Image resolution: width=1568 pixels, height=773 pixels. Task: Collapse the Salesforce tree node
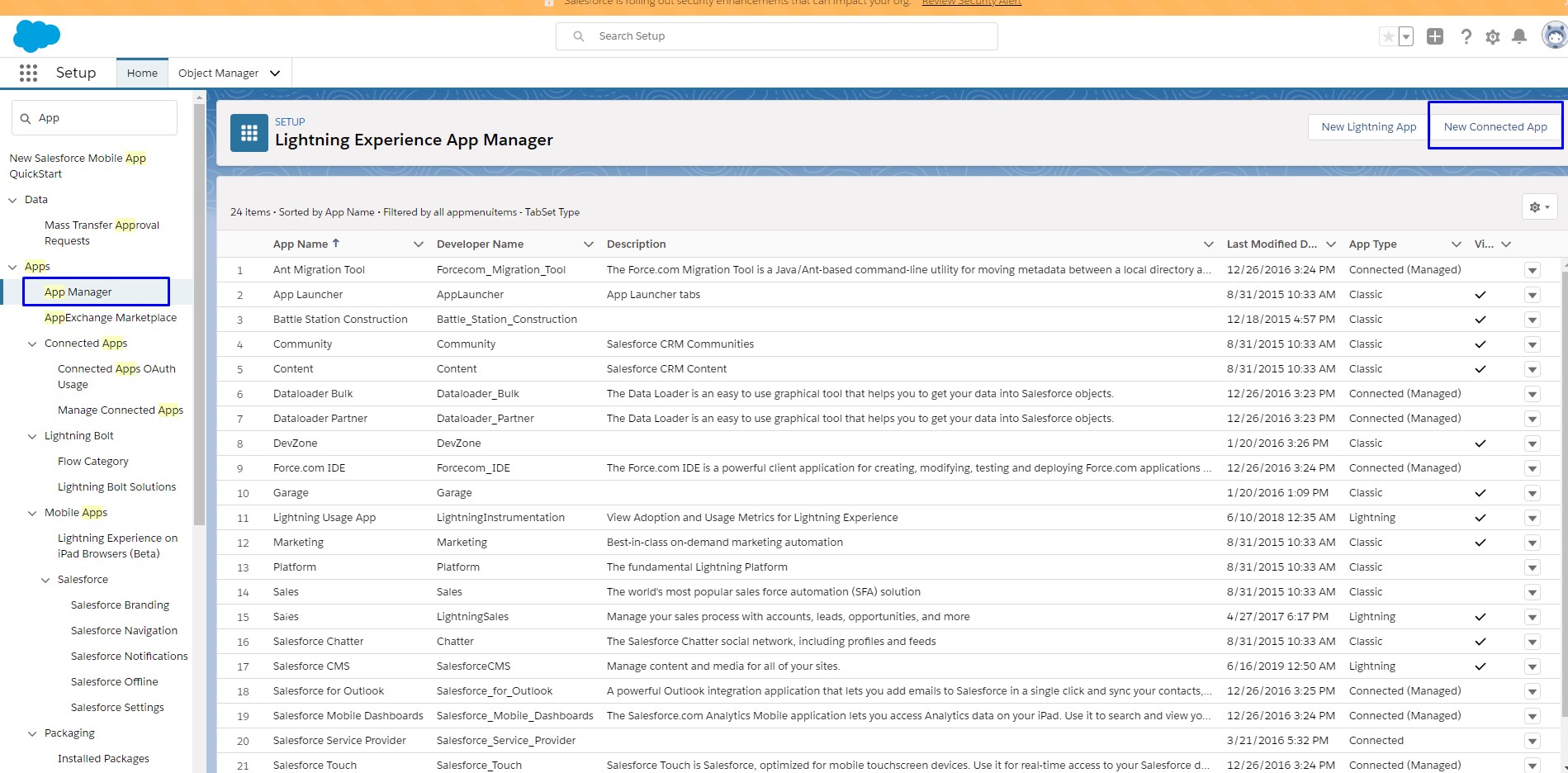[x=45, y=580]
